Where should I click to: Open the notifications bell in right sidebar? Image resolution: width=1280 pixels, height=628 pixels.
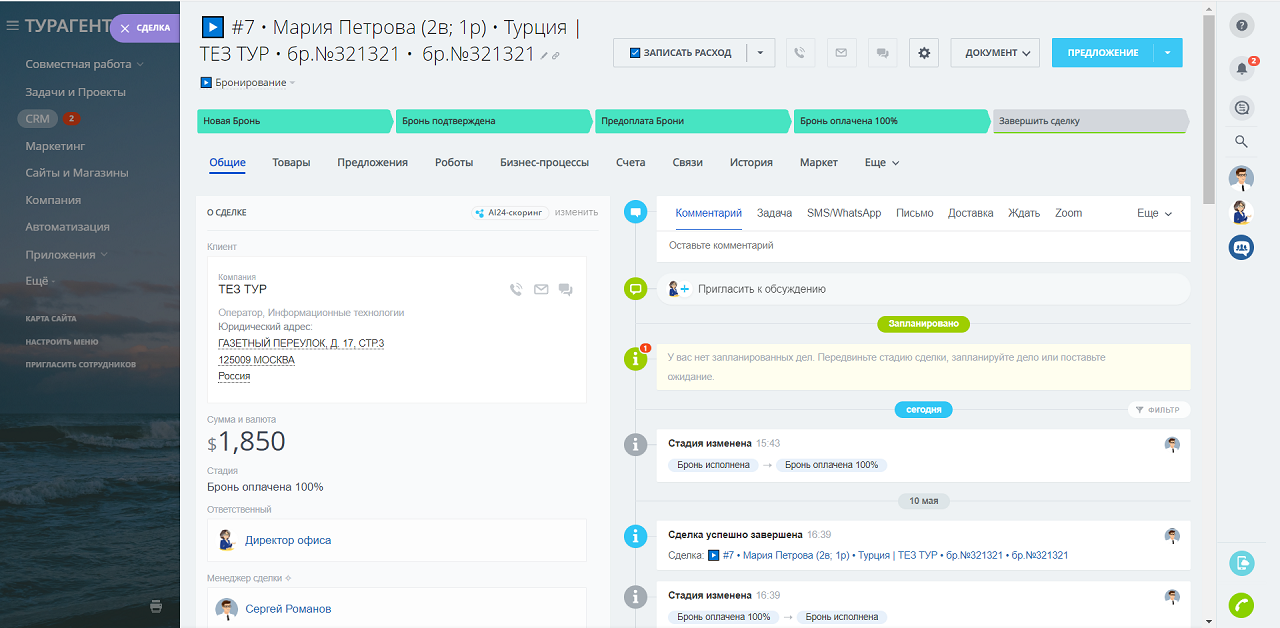[1241, 68]
